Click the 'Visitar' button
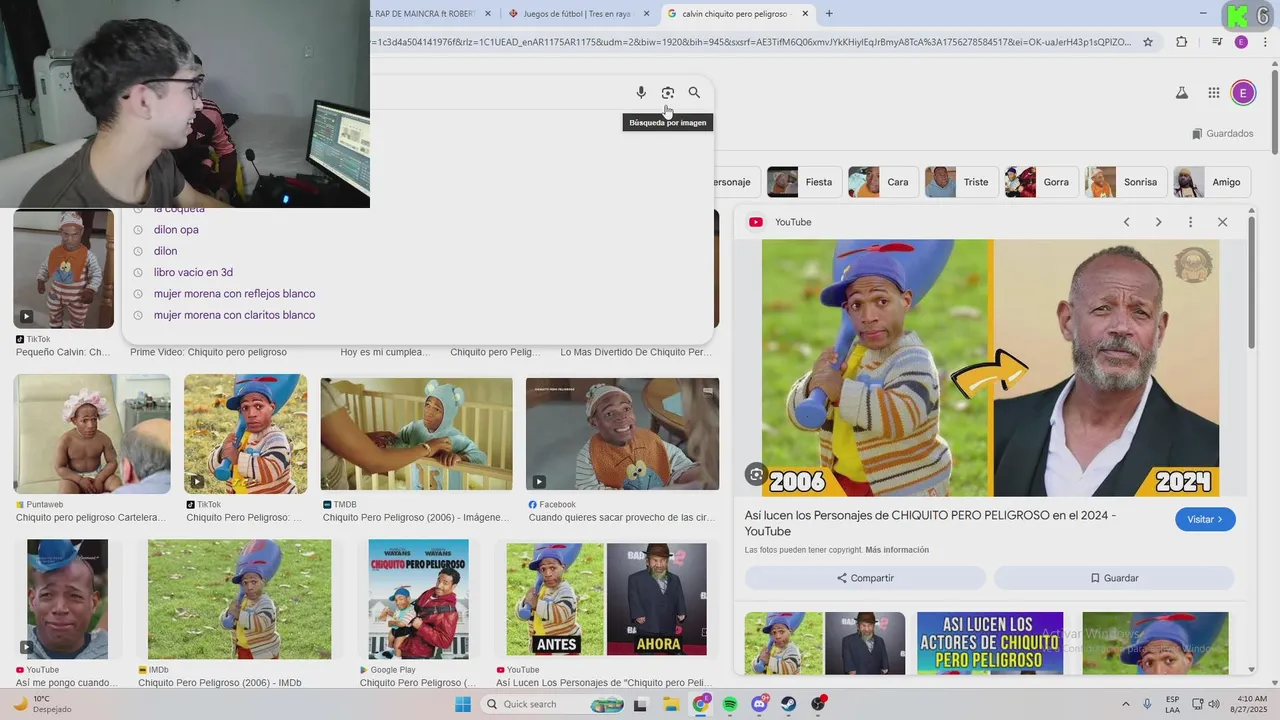 [x=1205, y=519]
